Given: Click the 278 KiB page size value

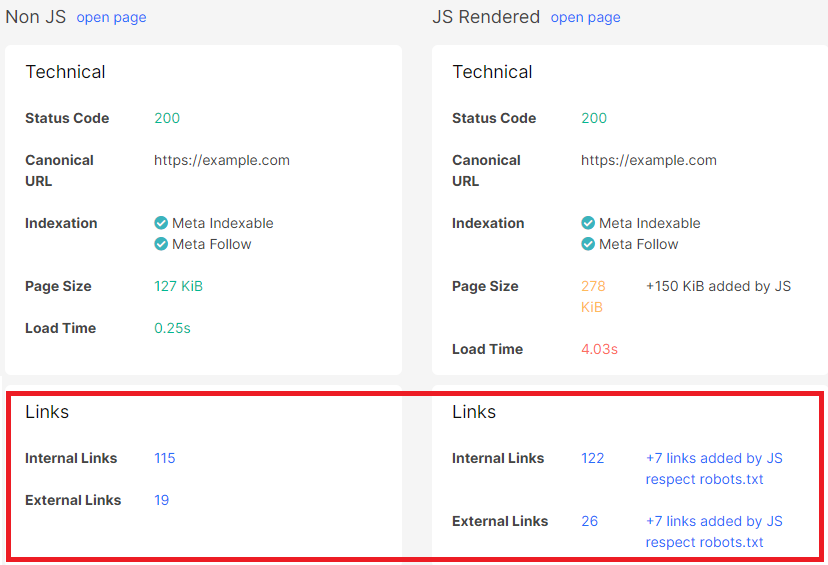Looking at the screenshot, I should [593, 297].
